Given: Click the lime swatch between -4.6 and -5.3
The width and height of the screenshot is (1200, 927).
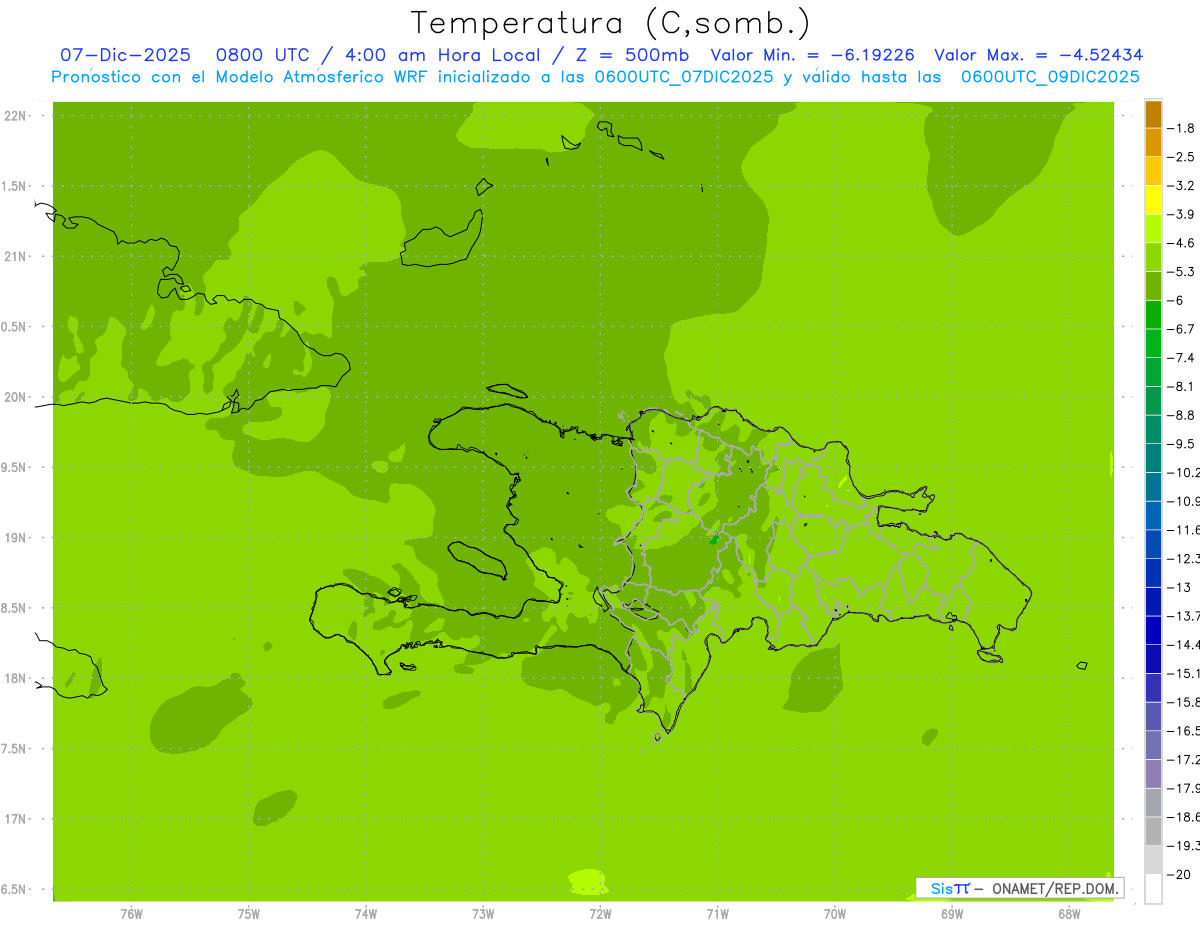Looking at the screenshot, I should click(x=1153, y=257).
